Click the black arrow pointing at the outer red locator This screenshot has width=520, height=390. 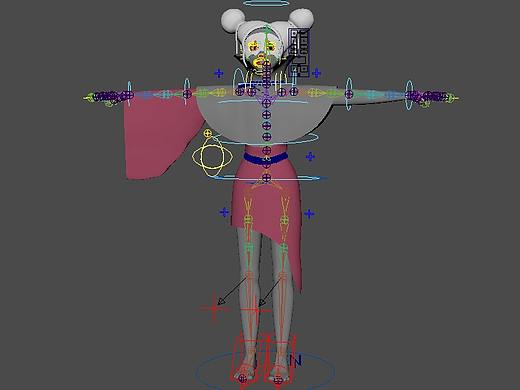coord(233,291)
